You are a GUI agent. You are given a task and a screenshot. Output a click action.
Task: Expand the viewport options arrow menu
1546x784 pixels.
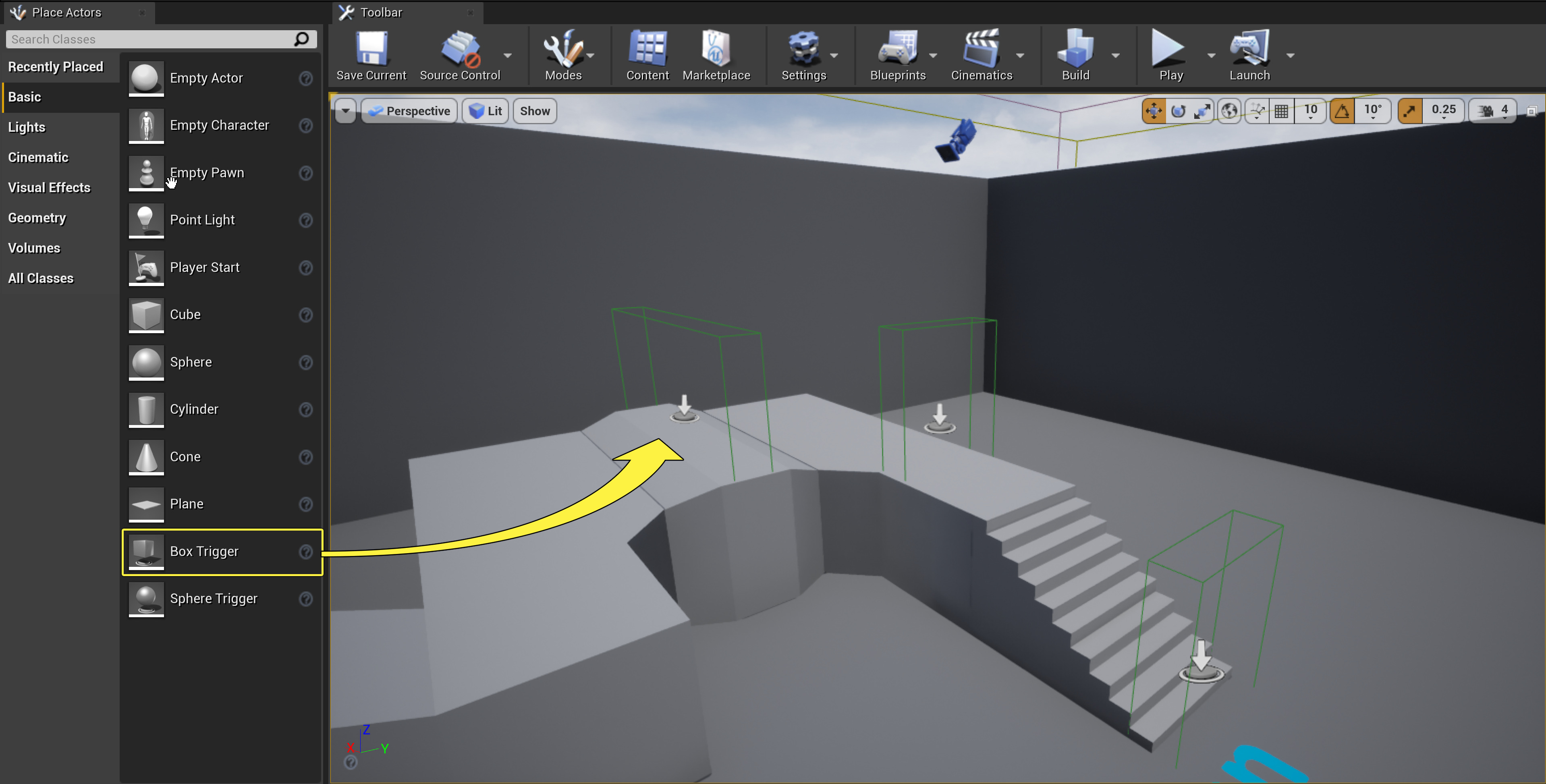(x=346, y=111)
